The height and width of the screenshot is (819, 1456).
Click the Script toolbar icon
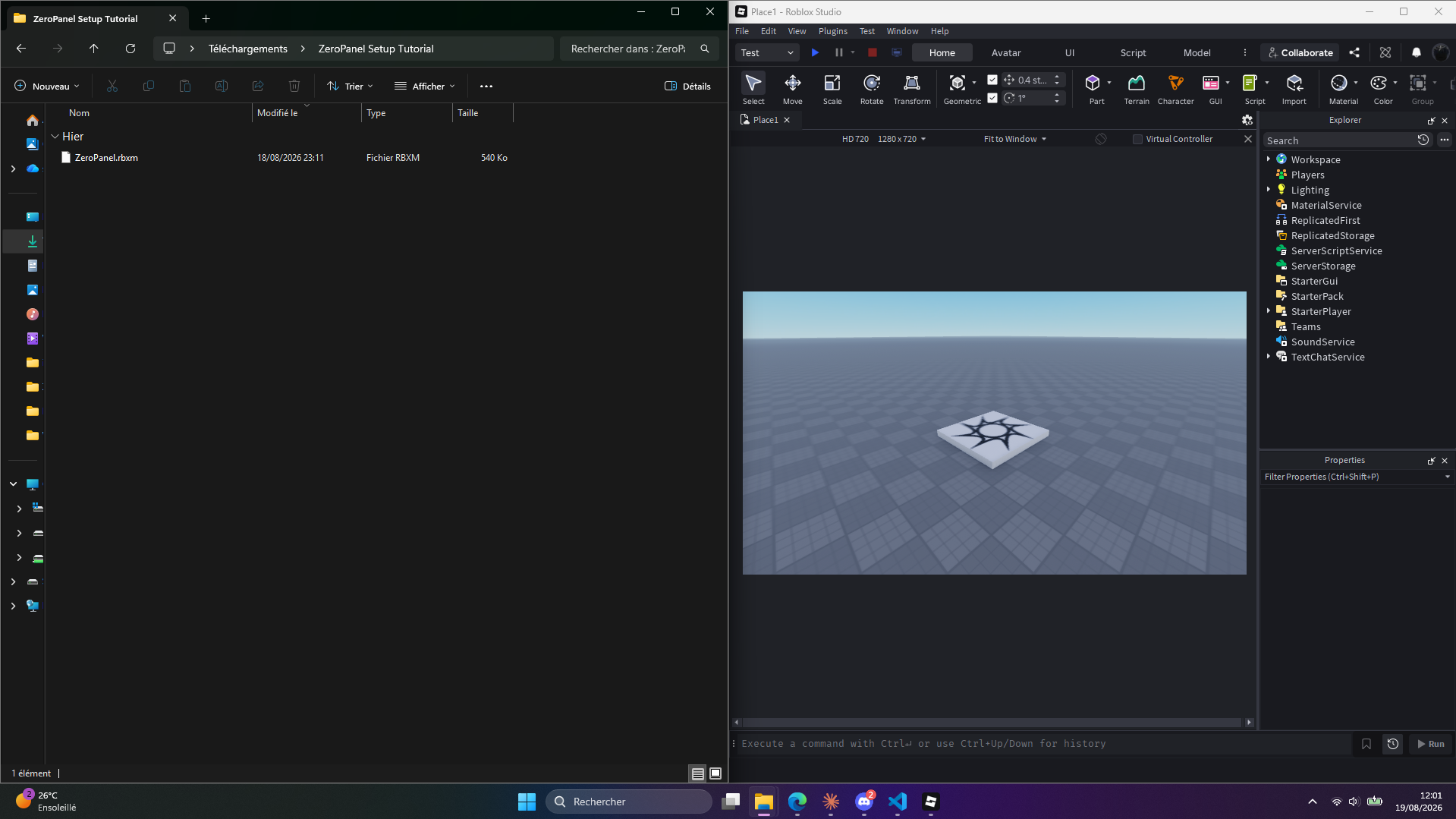click(x=1250, y=83)
